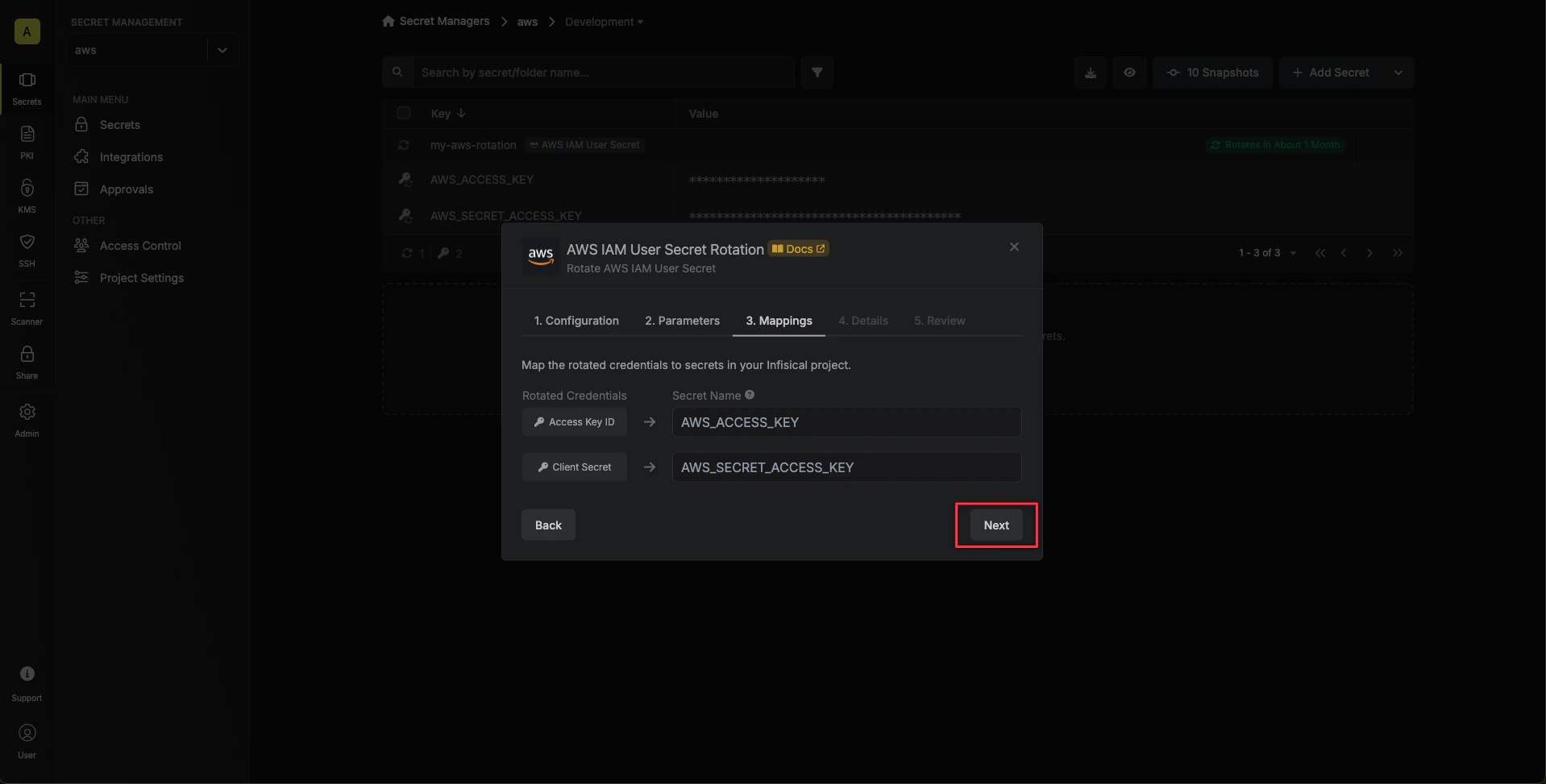This screenshot has width=1546, height=784.
Task: Switch to the 2. Parameters tab
Action: (x=682, y=321)
